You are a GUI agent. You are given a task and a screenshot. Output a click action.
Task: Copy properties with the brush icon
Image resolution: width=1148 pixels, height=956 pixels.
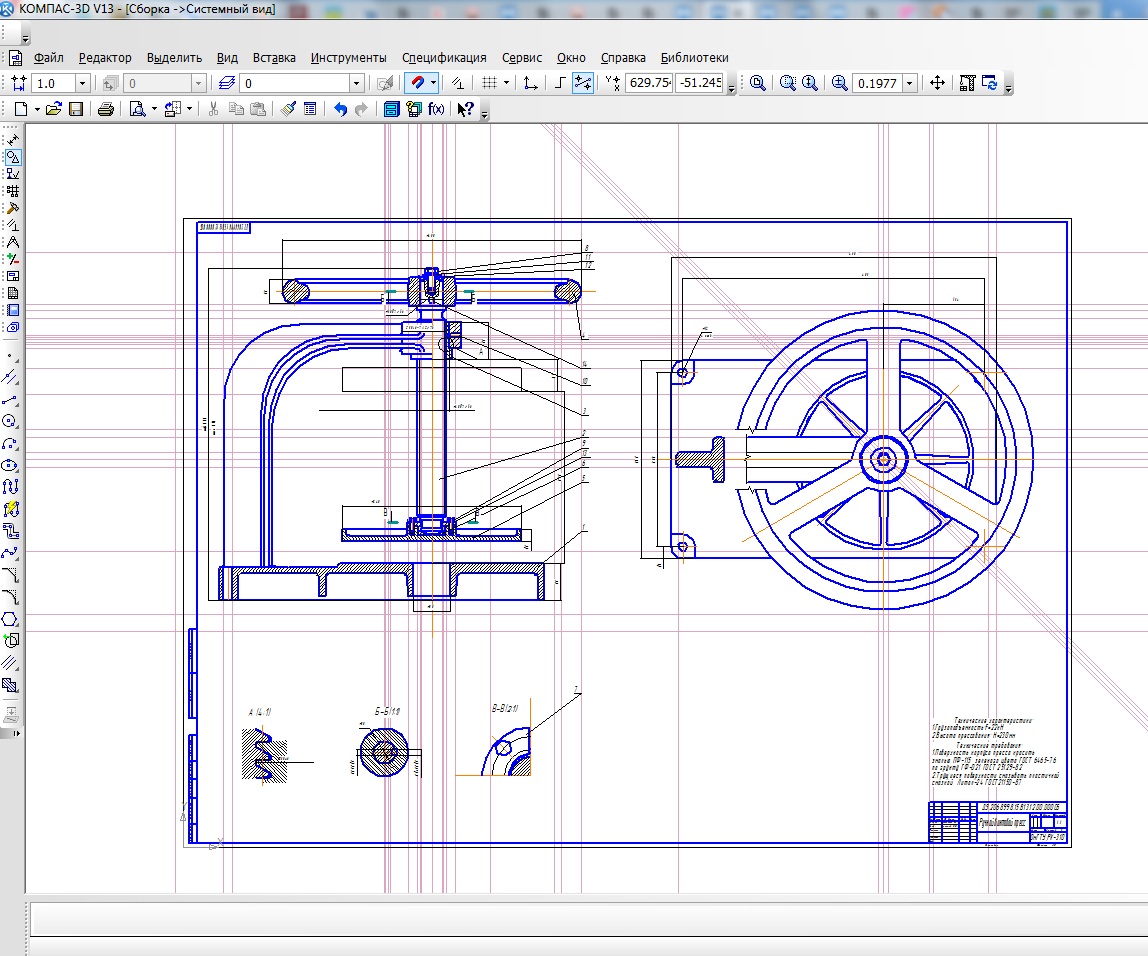tap(288, 109)
